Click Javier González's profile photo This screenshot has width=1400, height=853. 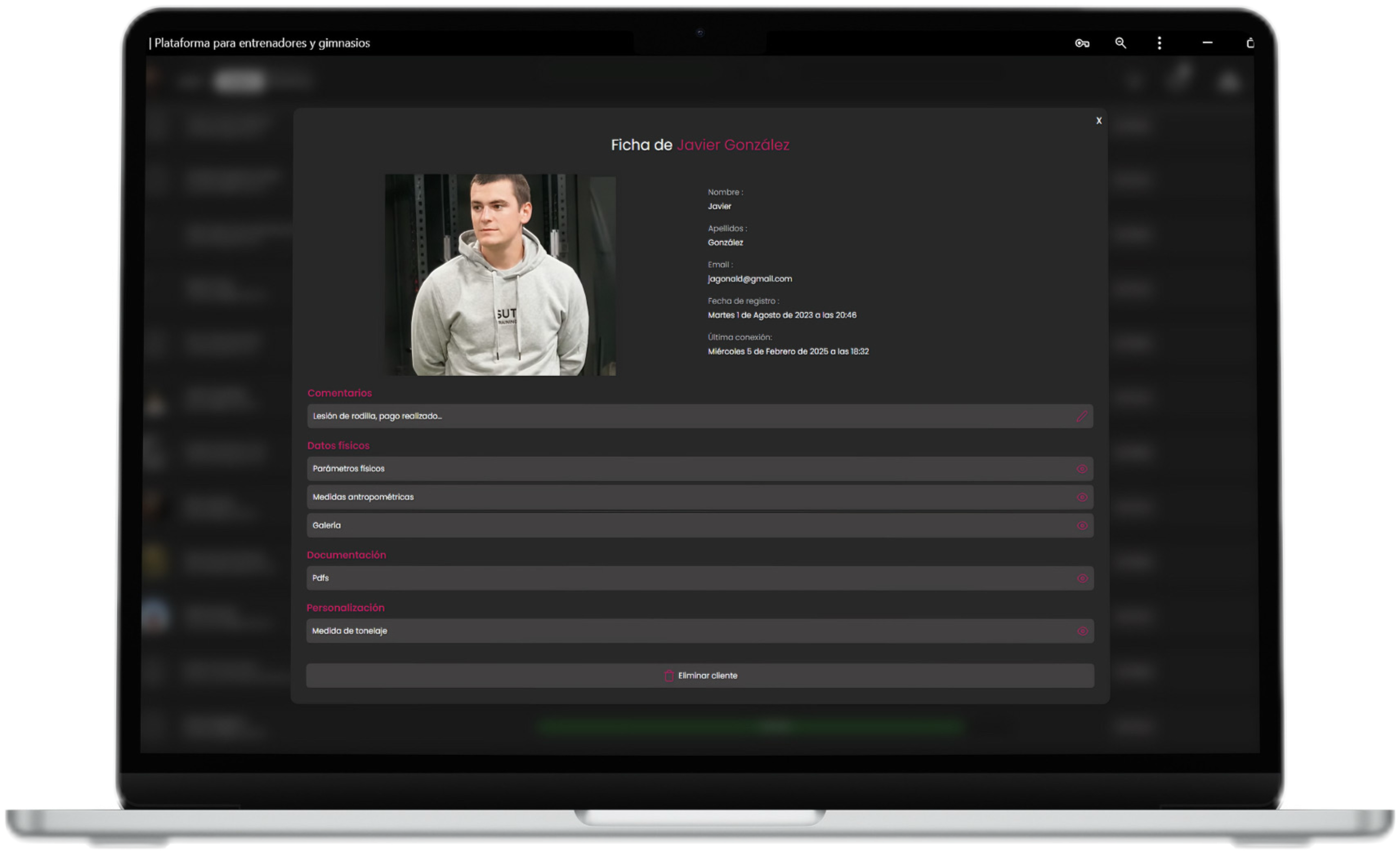pyautogui.click(x=500, y=275)
